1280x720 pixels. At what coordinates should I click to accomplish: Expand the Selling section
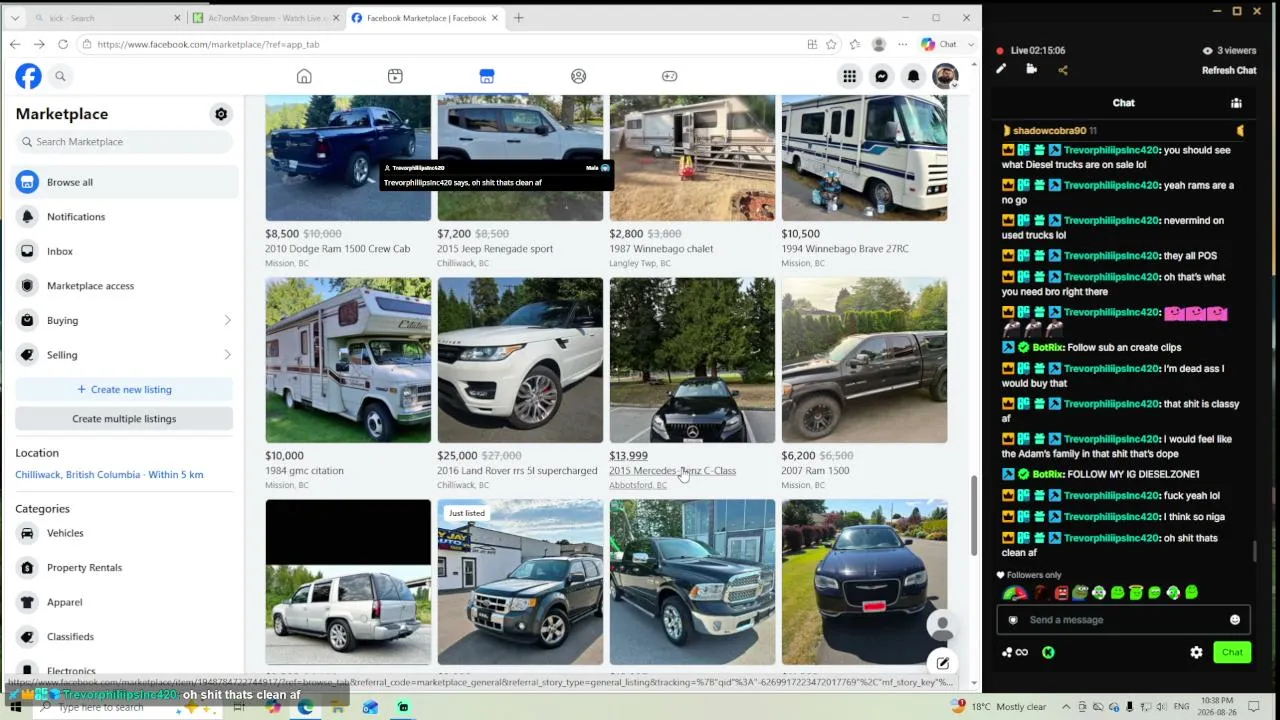tap(124, 355)
